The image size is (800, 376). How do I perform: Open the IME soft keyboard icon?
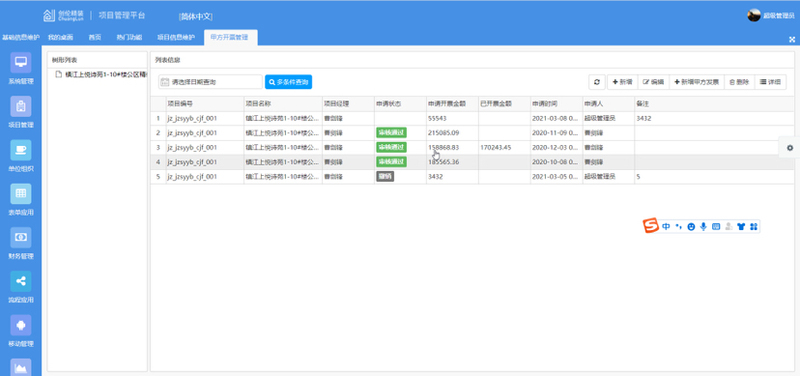pos(716,227)
